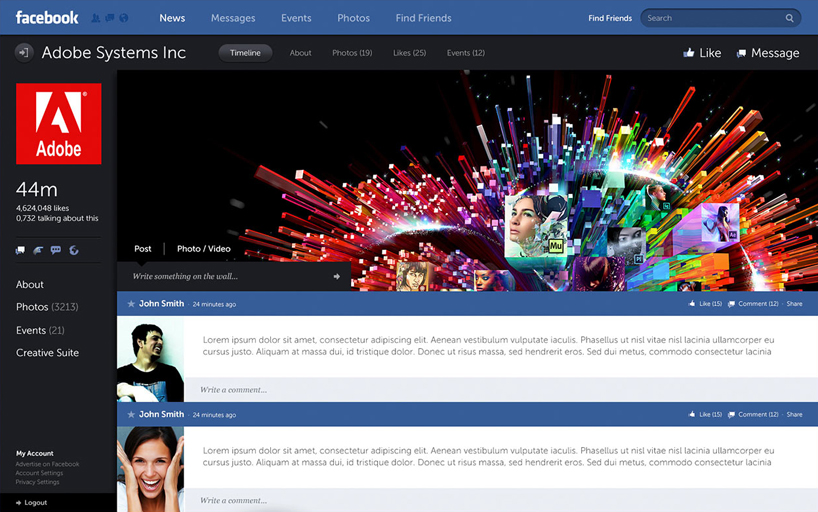
Task: Like the first John Smith post
Action: pos(705,304)
